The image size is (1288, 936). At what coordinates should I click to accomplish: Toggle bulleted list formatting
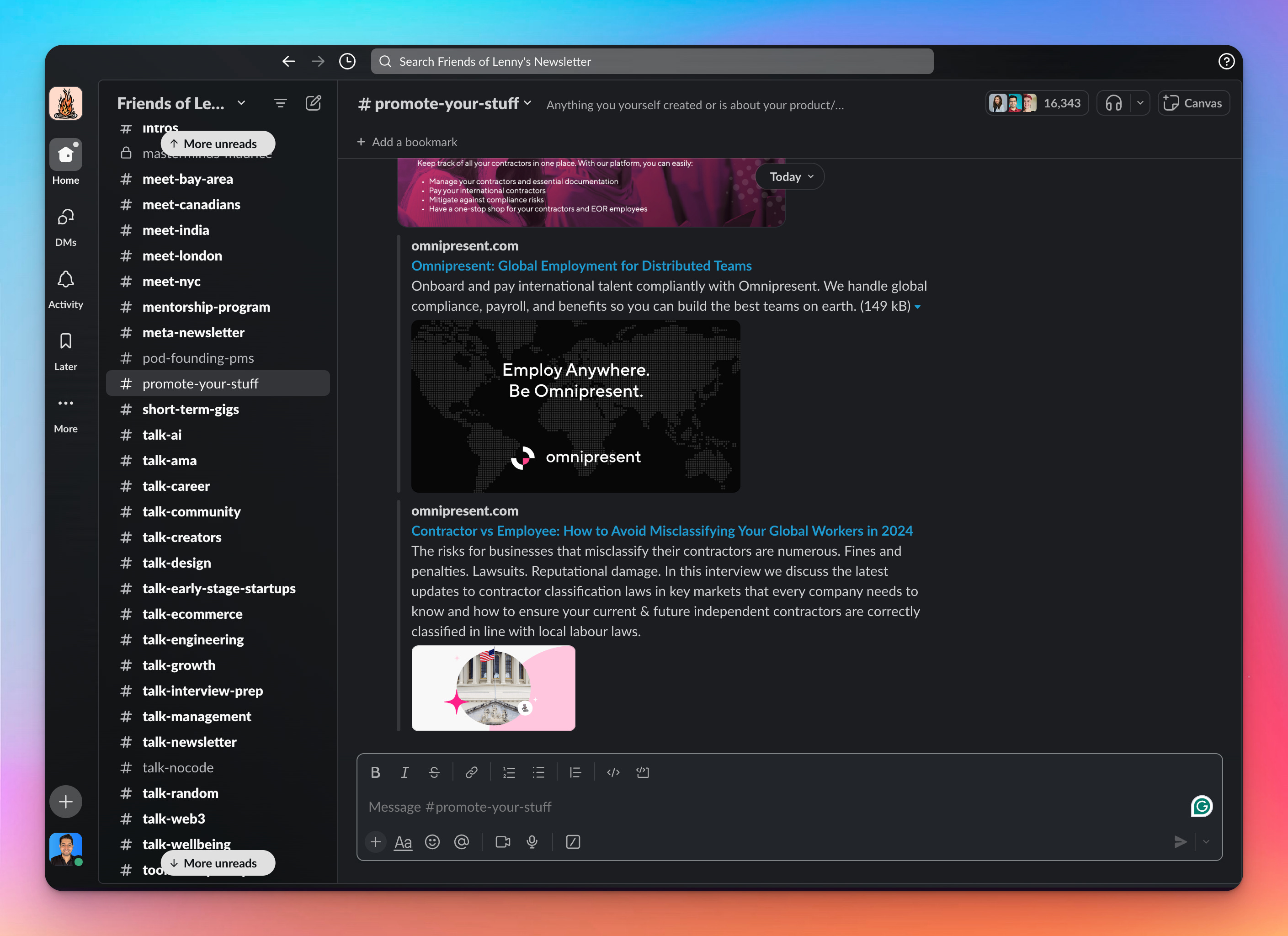(538, 772)
